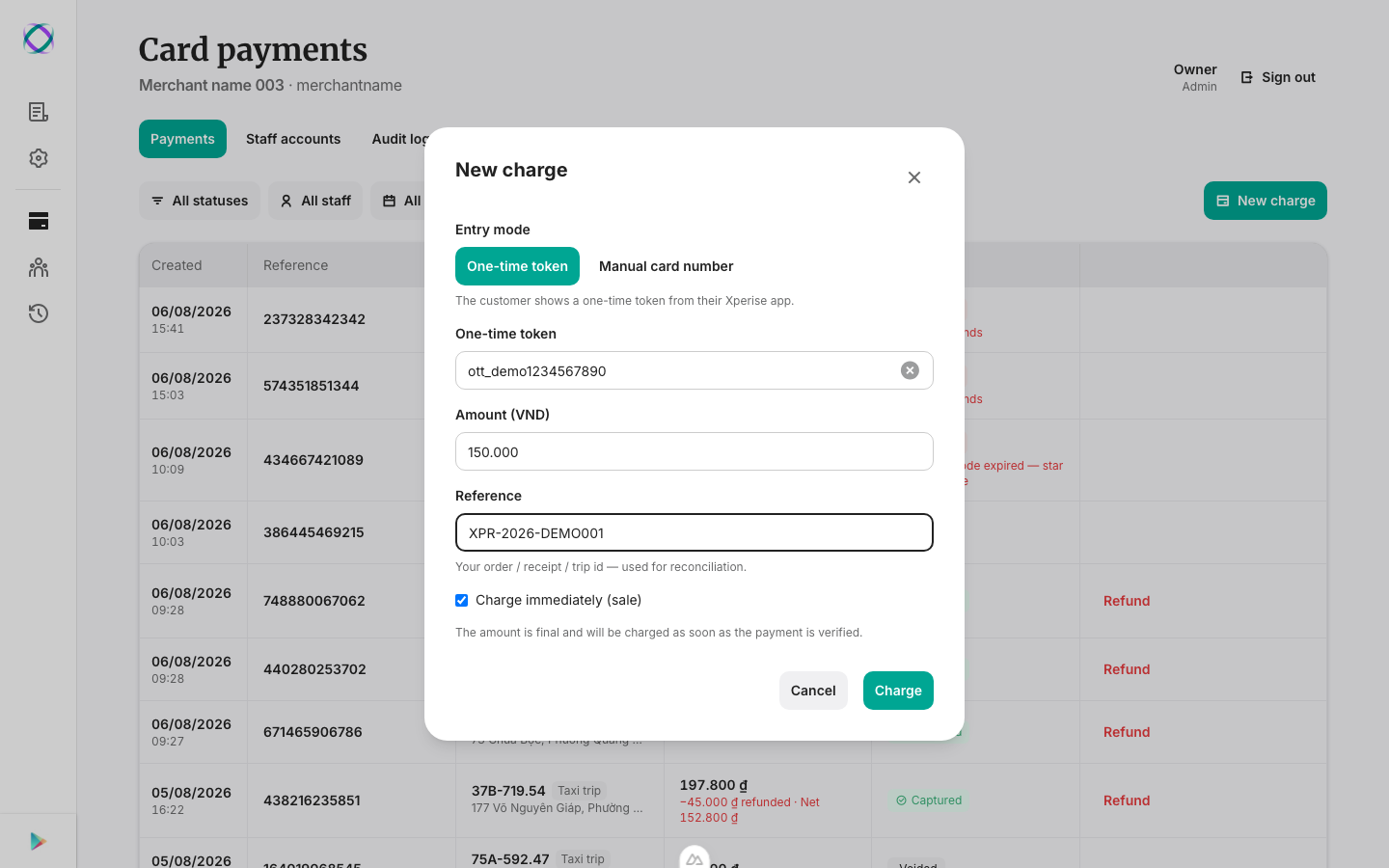Switch to the Staff accounts tab
This screenshot has width=1389, height=868.
293,139
